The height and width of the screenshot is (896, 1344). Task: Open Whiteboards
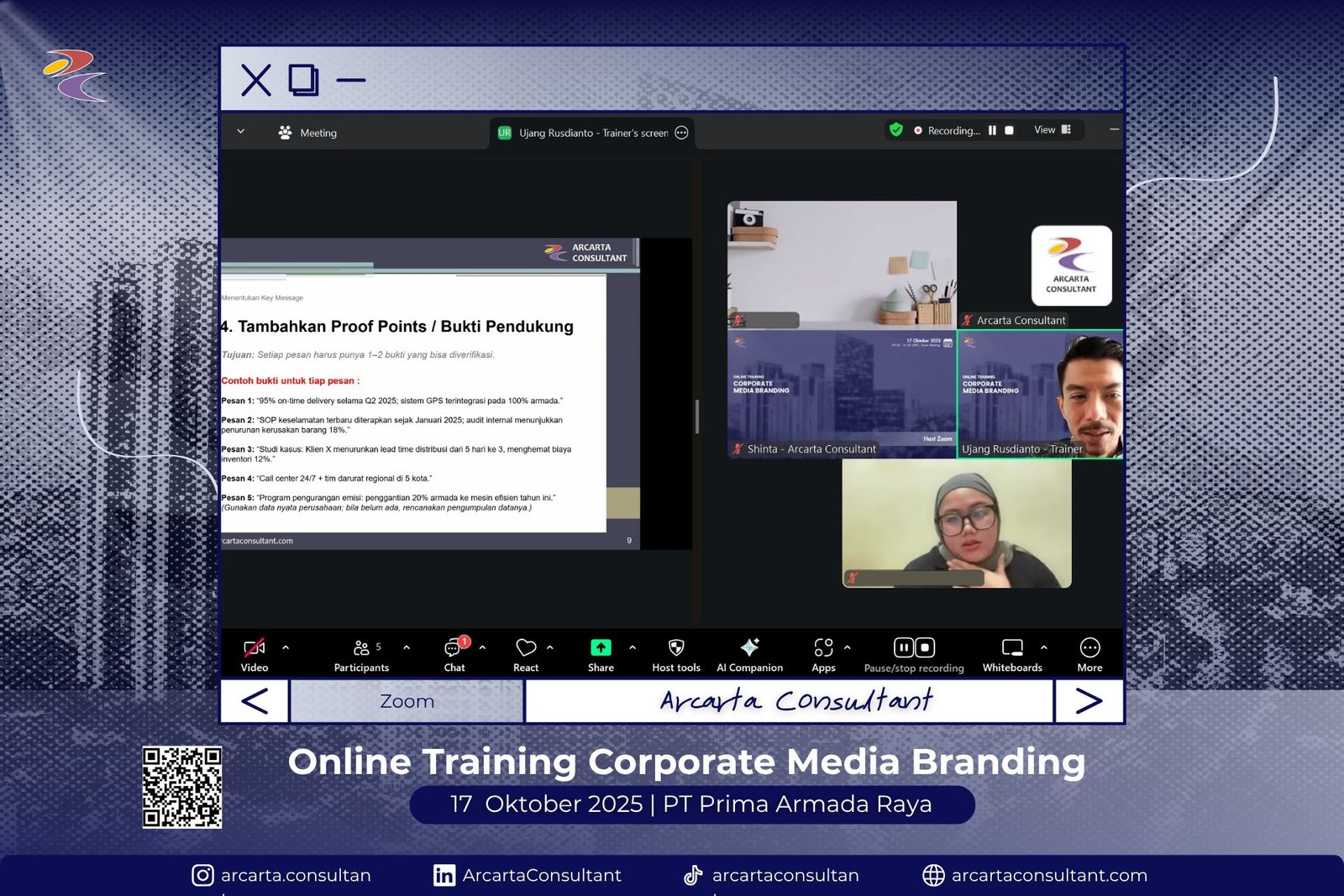point(1012,655)
